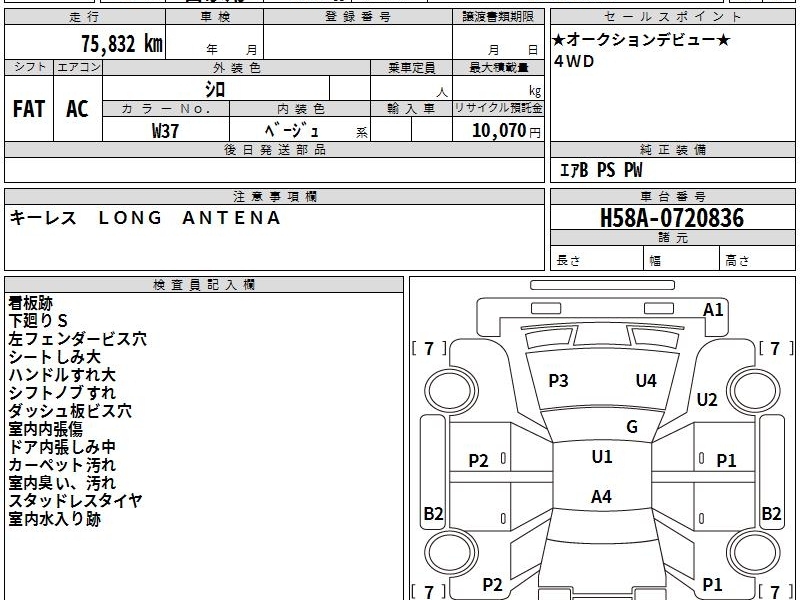The width and height of the screenshot is (800, 600).
Task: Select ★オークションデビュー★ sales point text
Action: (641, 40)
